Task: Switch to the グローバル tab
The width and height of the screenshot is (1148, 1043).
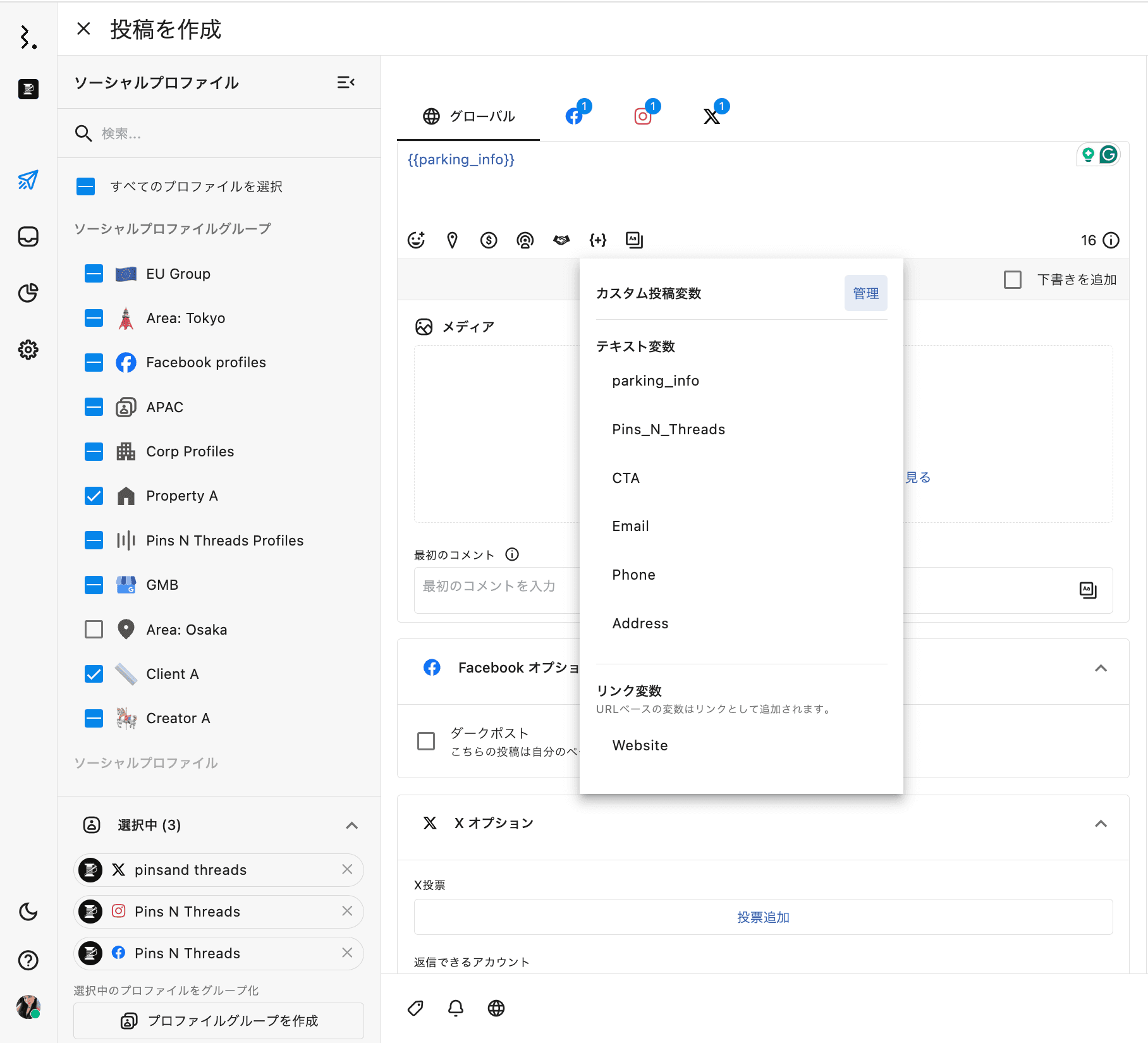Action: tap(468, 116)
